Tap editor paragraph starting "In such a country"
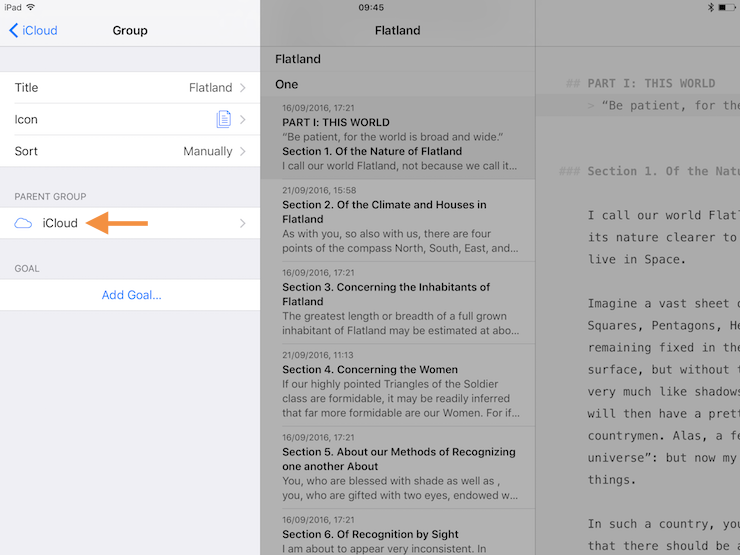The image size is (740, 555). click(x=664, y=535)
